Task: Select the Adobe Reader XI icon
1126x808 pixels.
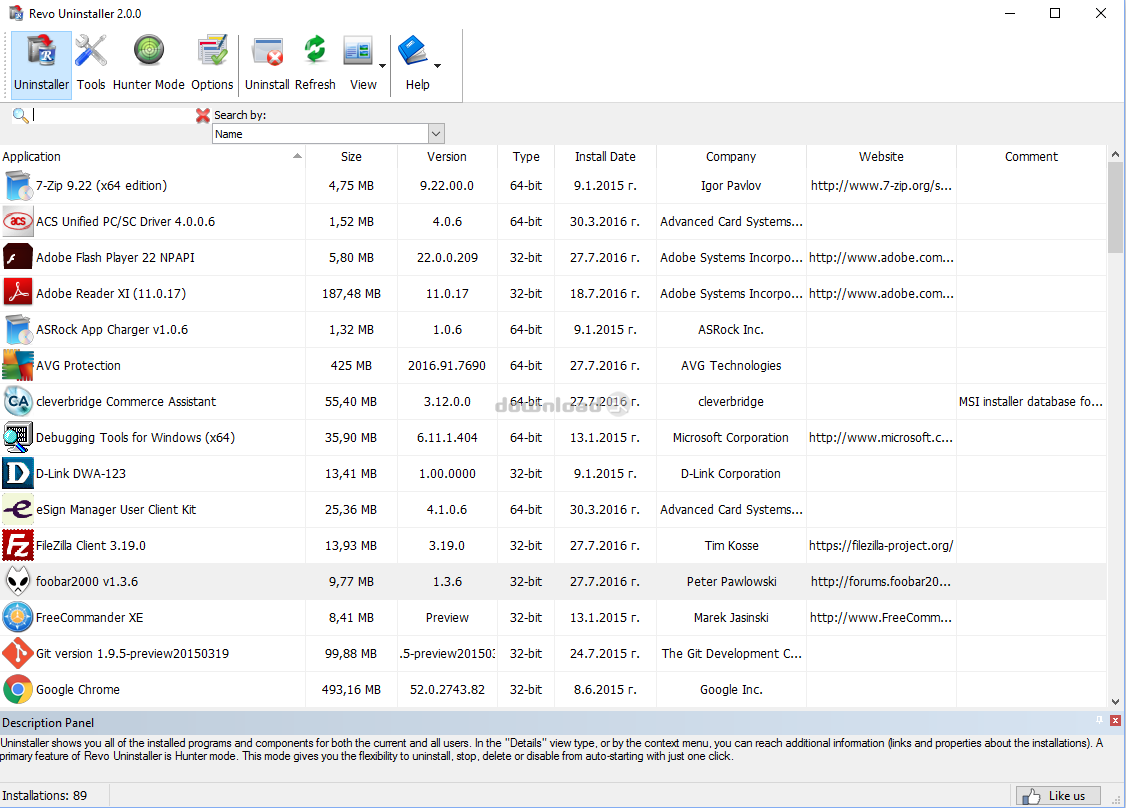Action: [x=18, y=294]
